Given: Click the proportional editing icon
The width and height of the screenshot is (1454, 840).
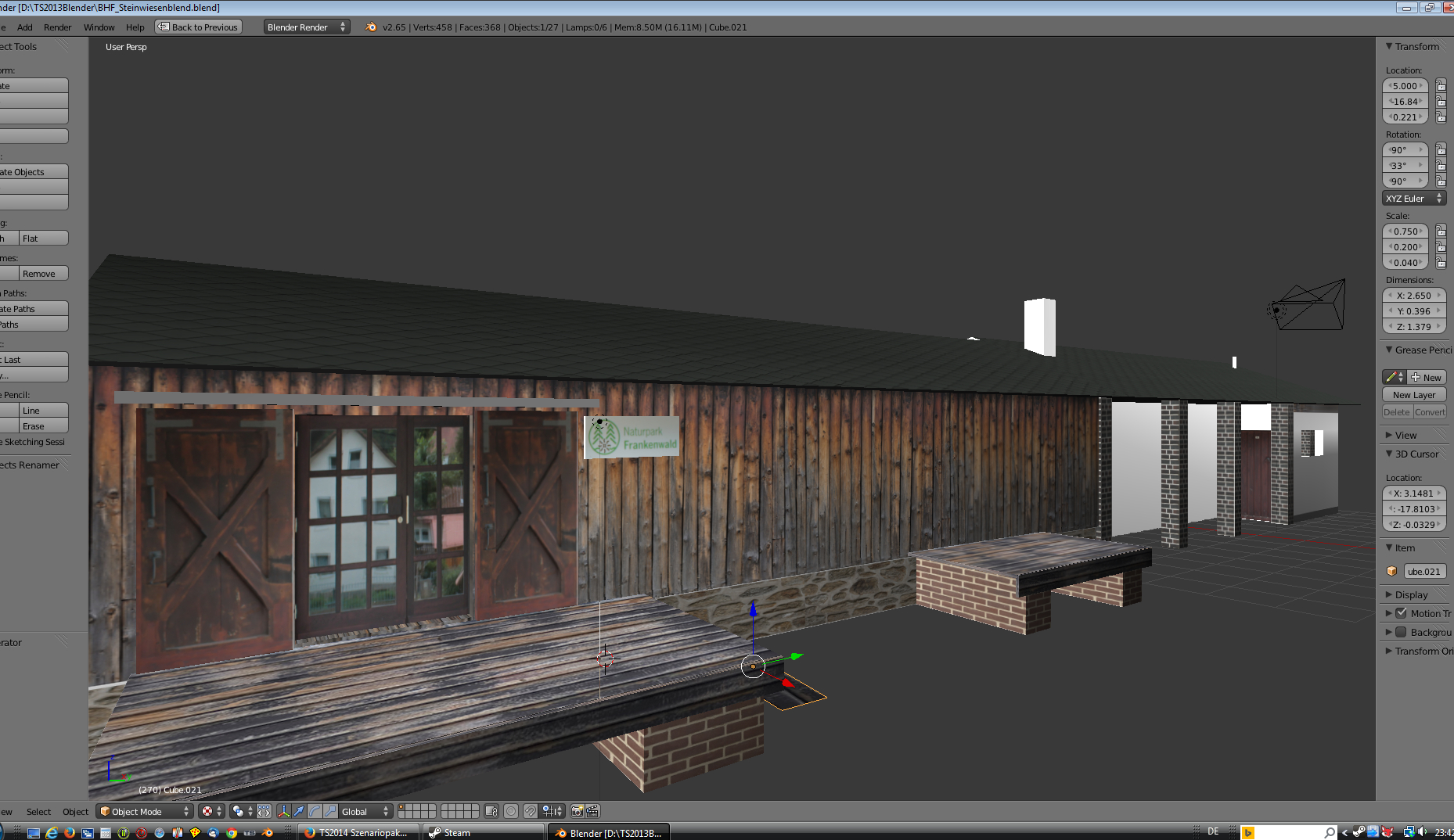Looking at the screenshot, I should point(511,811).
